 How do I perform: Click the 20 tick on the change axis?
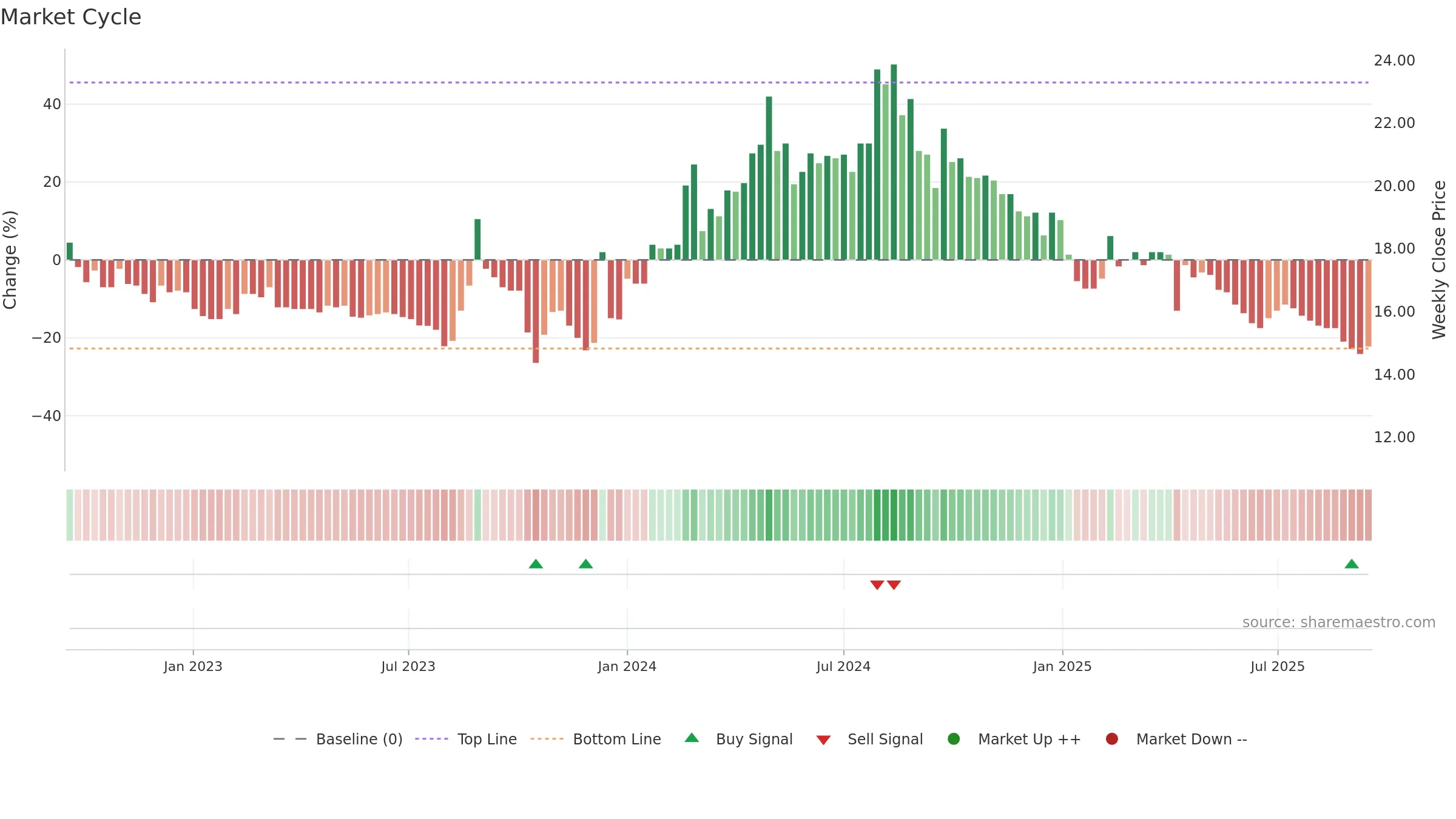[52, 182]
